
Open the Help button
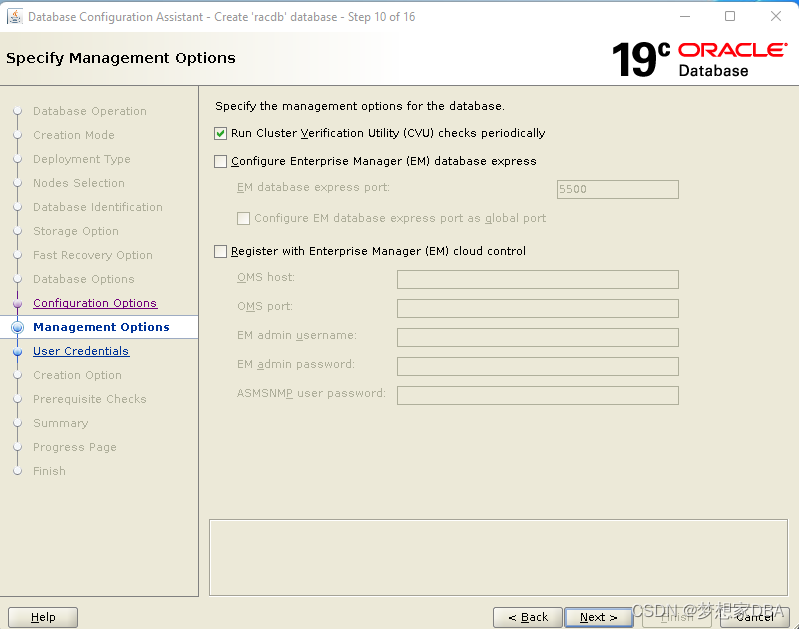[43, 617]
